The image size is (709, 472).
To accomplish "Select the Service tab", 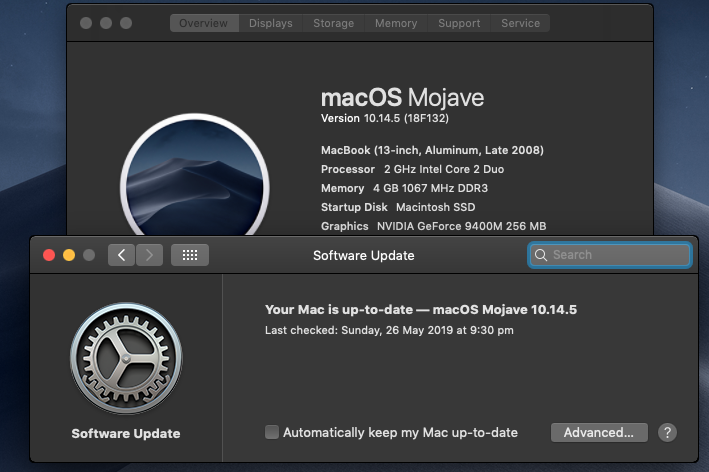I will point(520,23).
